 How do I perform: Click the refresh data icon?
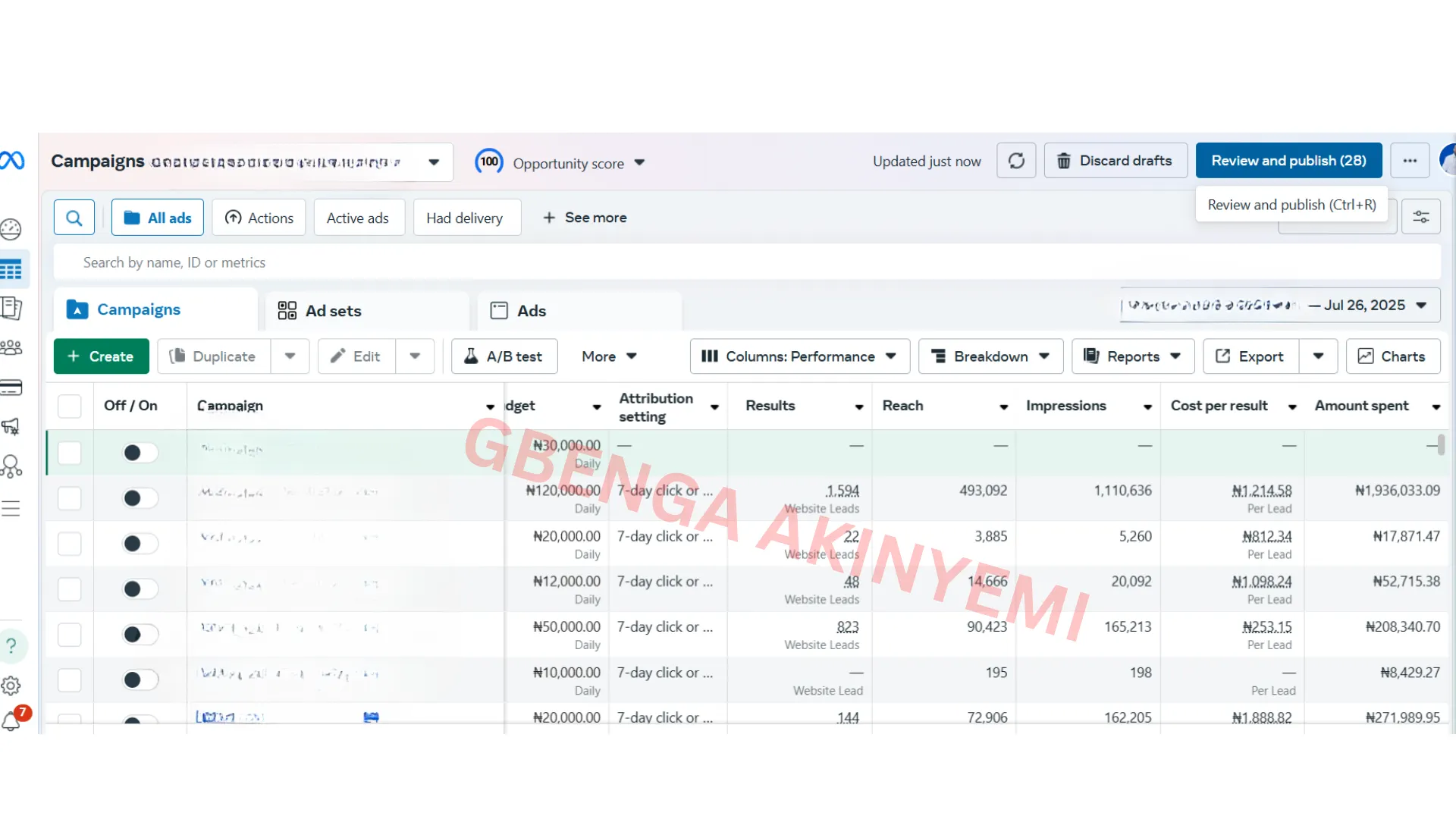click(1016, 161)
